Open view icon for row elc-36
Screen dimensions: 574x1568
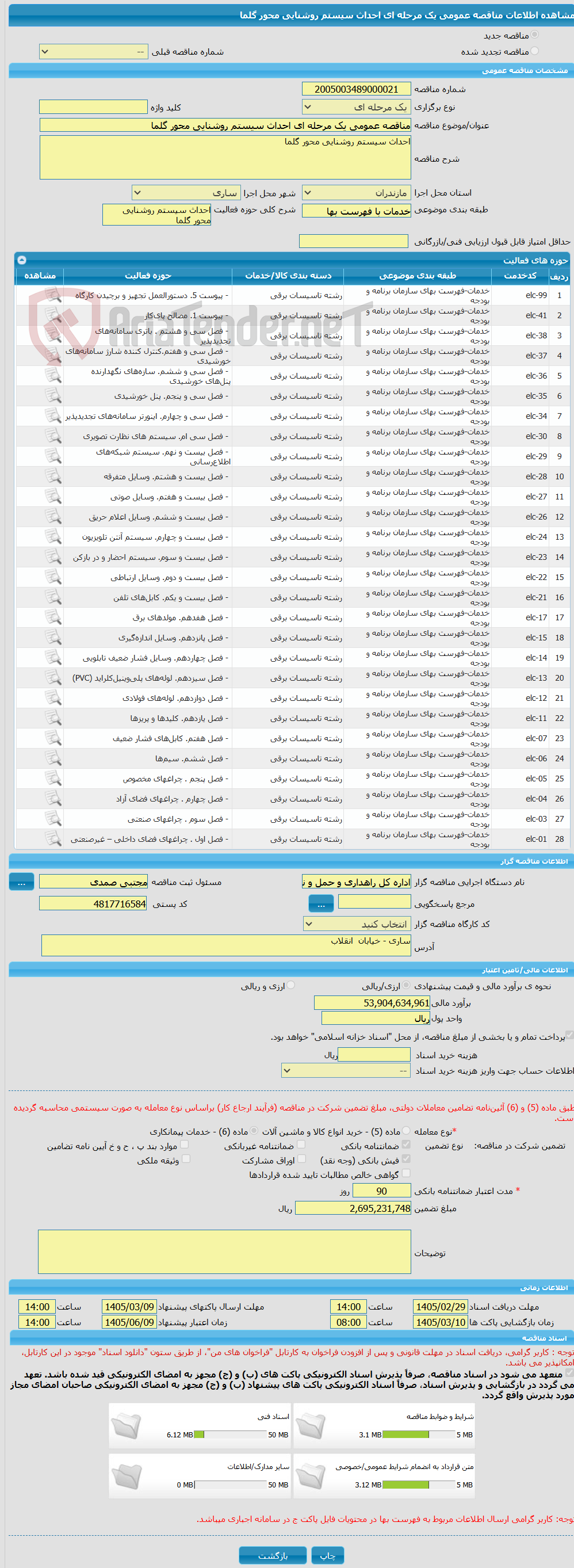click(x=53, y=376)
